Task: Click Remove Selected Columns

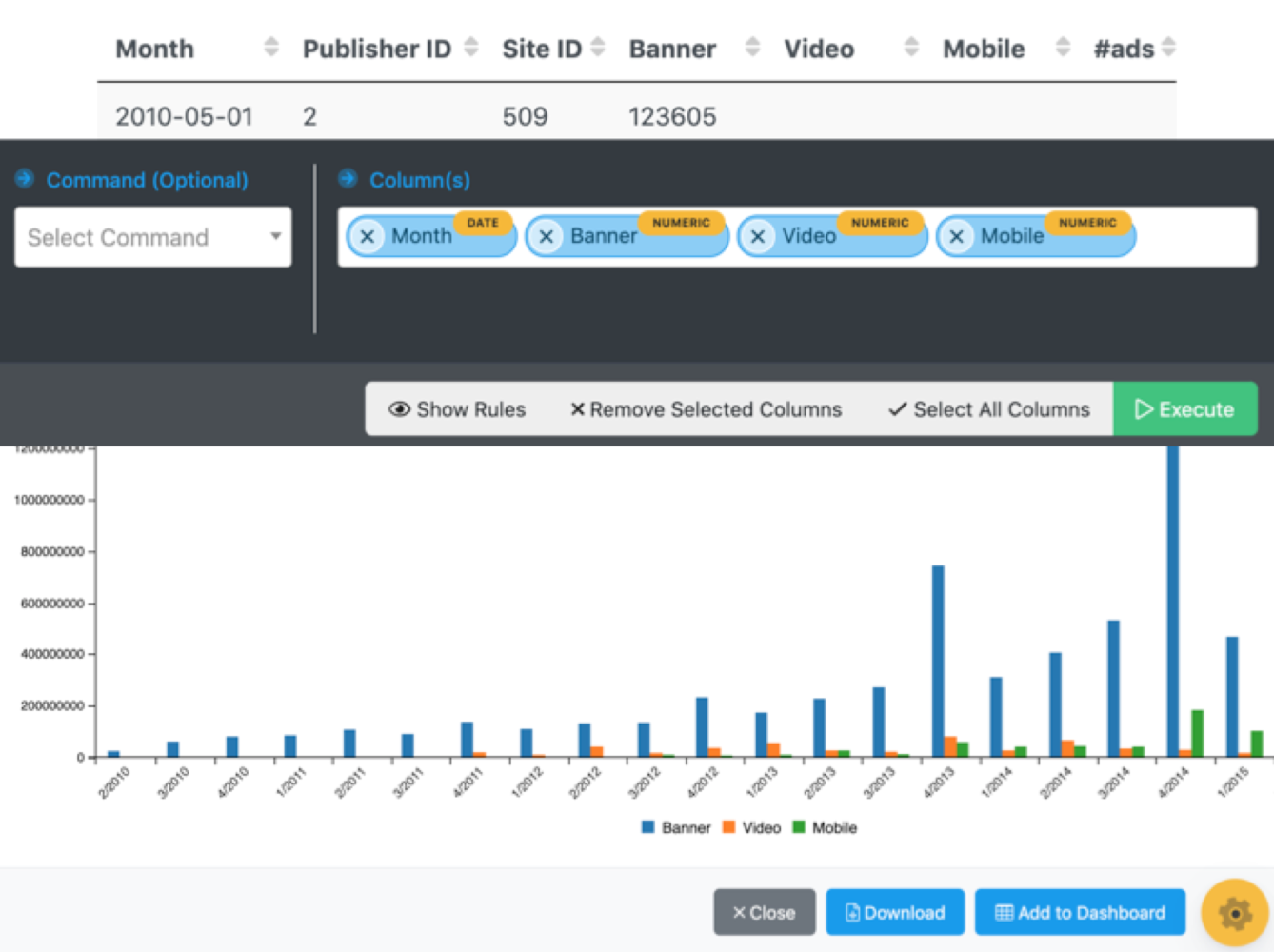Action: click(706, 409)
